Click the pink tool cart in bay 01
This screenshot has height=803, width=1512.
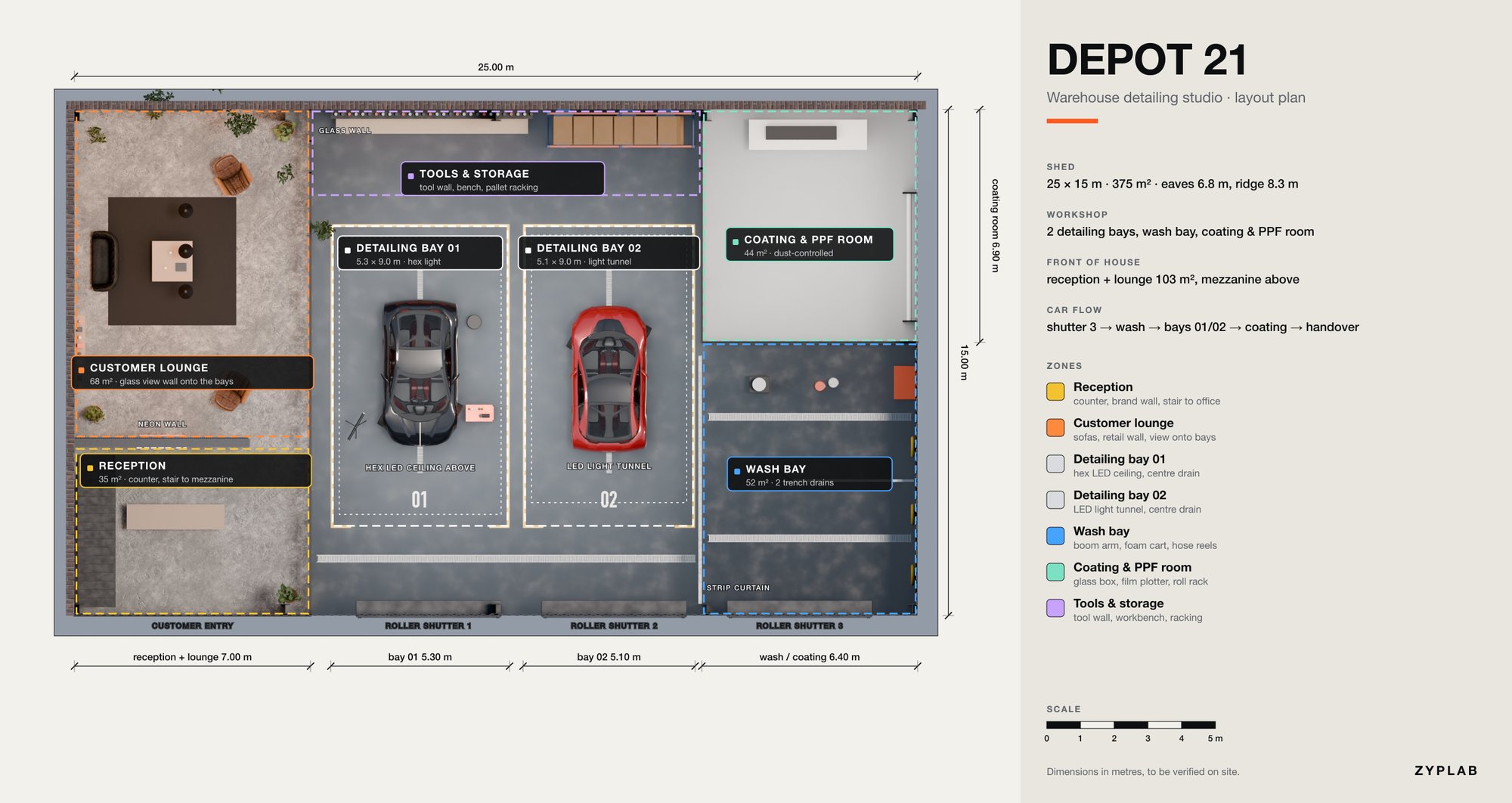tap(479, 413)
